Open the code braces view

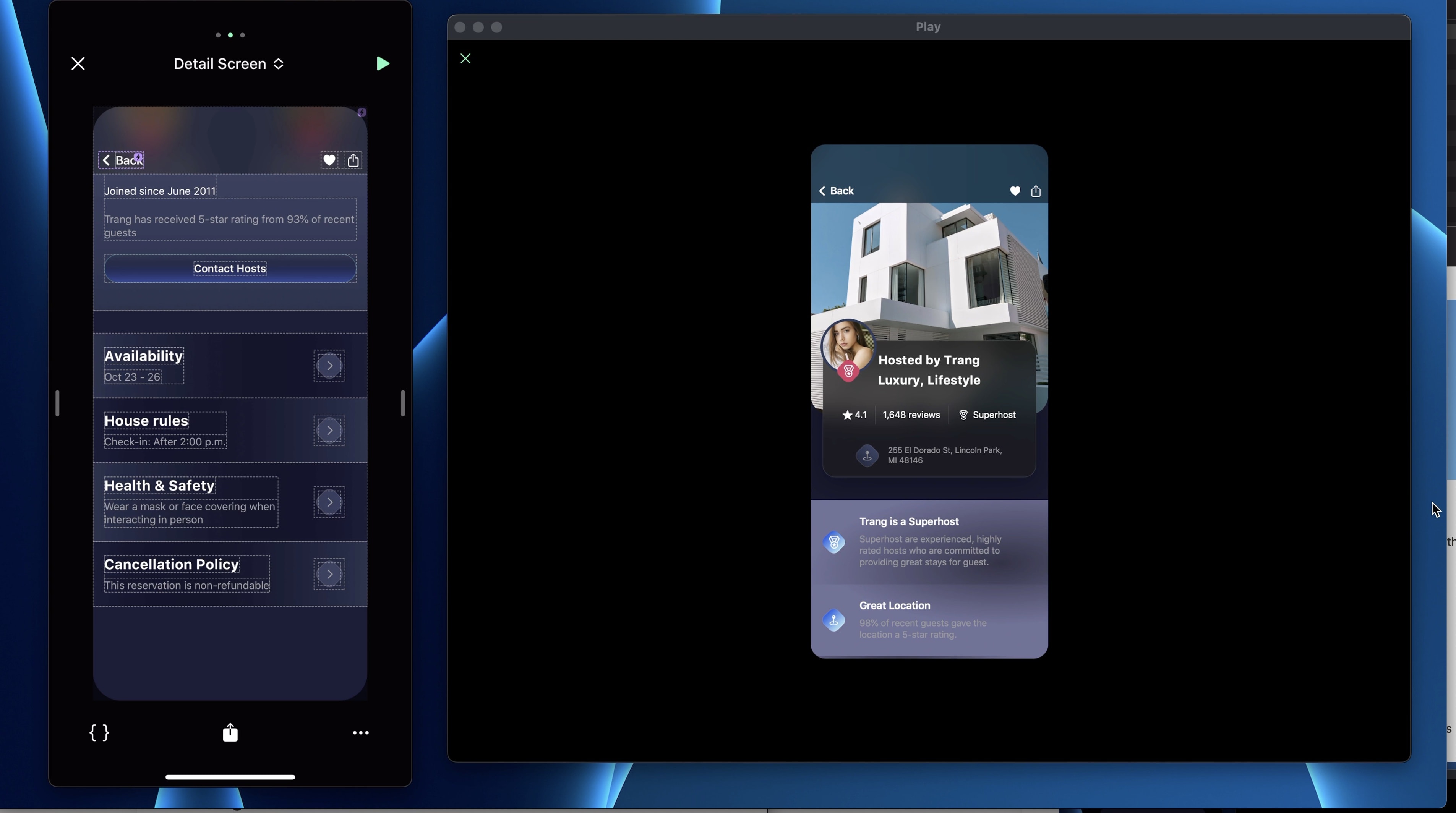tap(99, 732)
